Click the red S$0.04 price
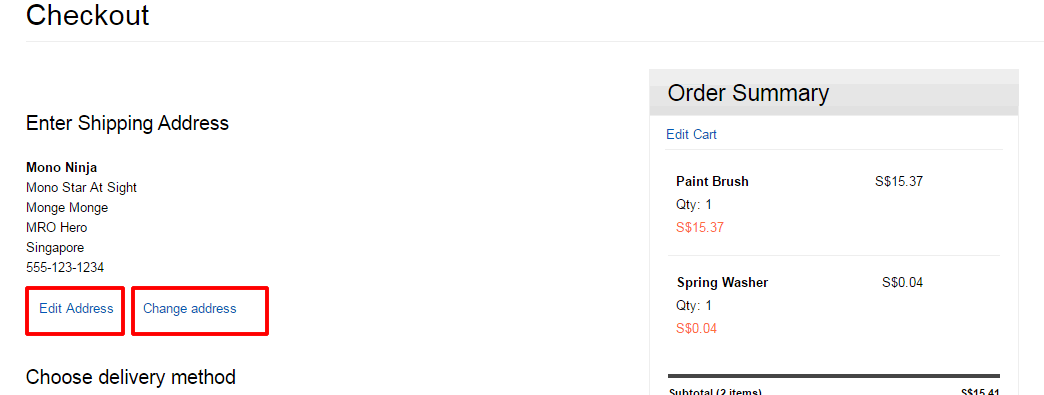1044x395 pixels. tap(696, 329)
